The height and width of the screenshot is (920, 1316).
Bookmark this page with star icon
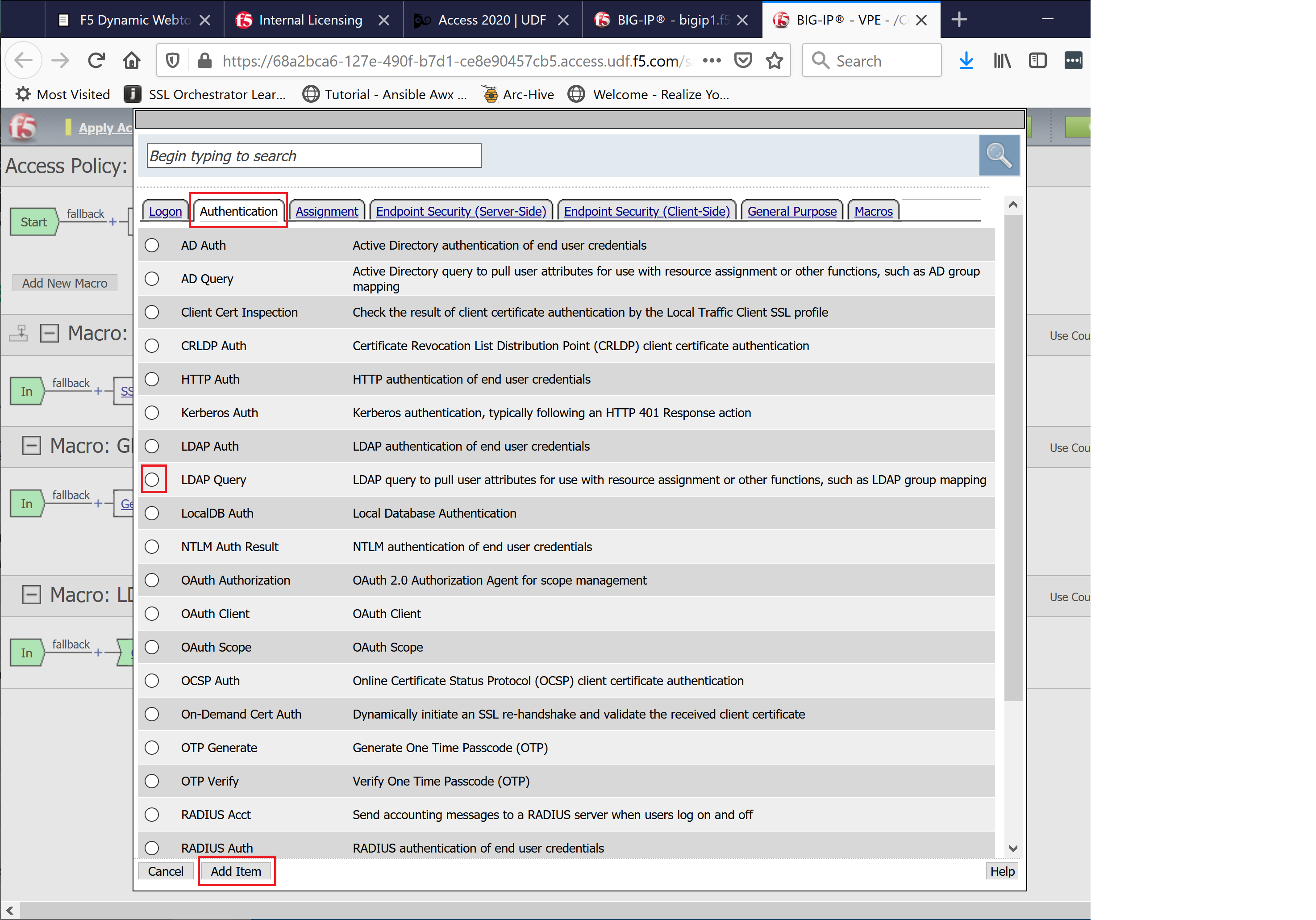pos(775,60)
